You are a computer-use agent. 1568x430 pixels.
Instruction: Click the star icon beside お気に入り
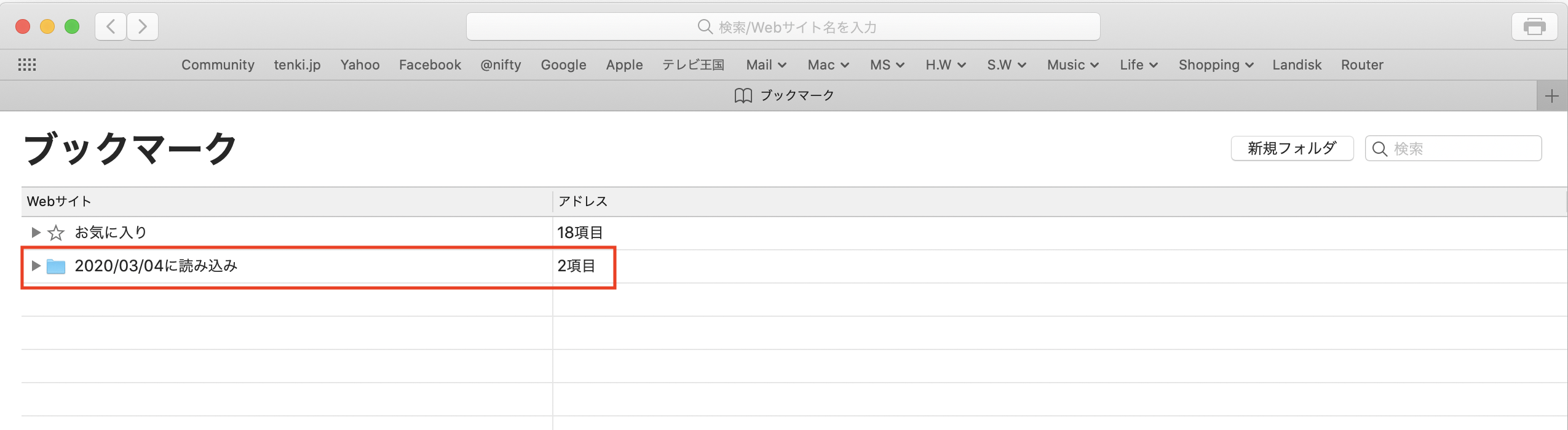click(56, 233)
